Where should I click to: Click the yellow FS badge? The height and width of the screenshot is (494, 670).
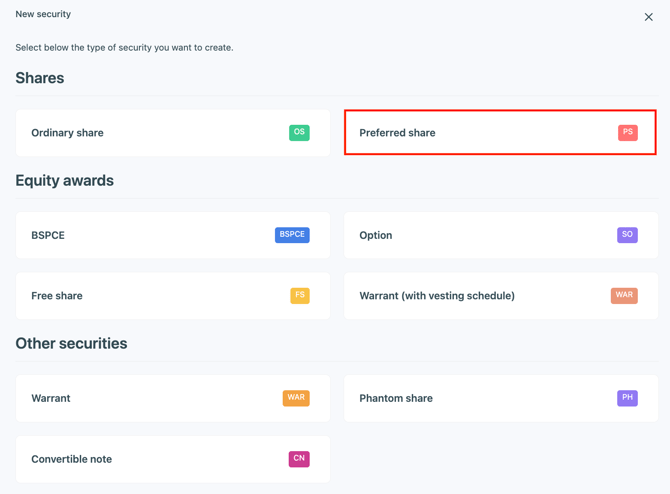pos(299,296)
